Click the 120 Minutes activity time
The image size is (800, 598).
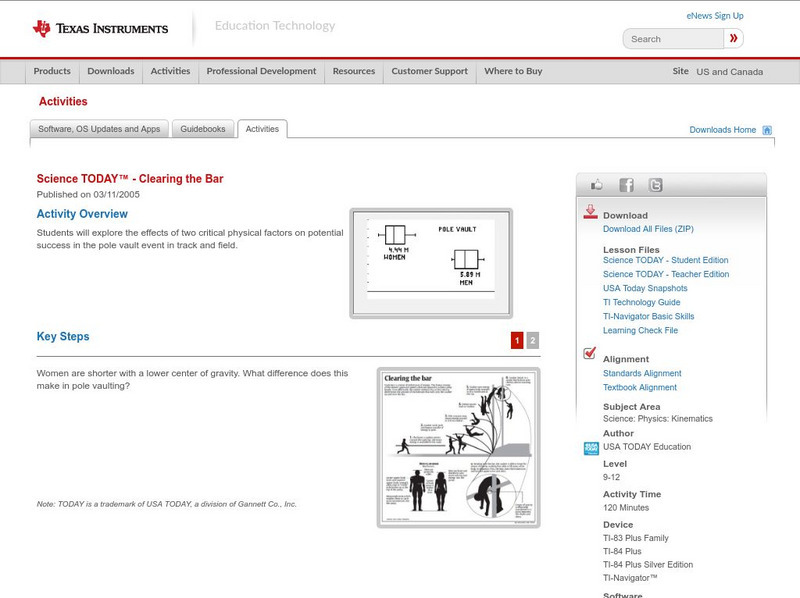(x=626, y=508)
